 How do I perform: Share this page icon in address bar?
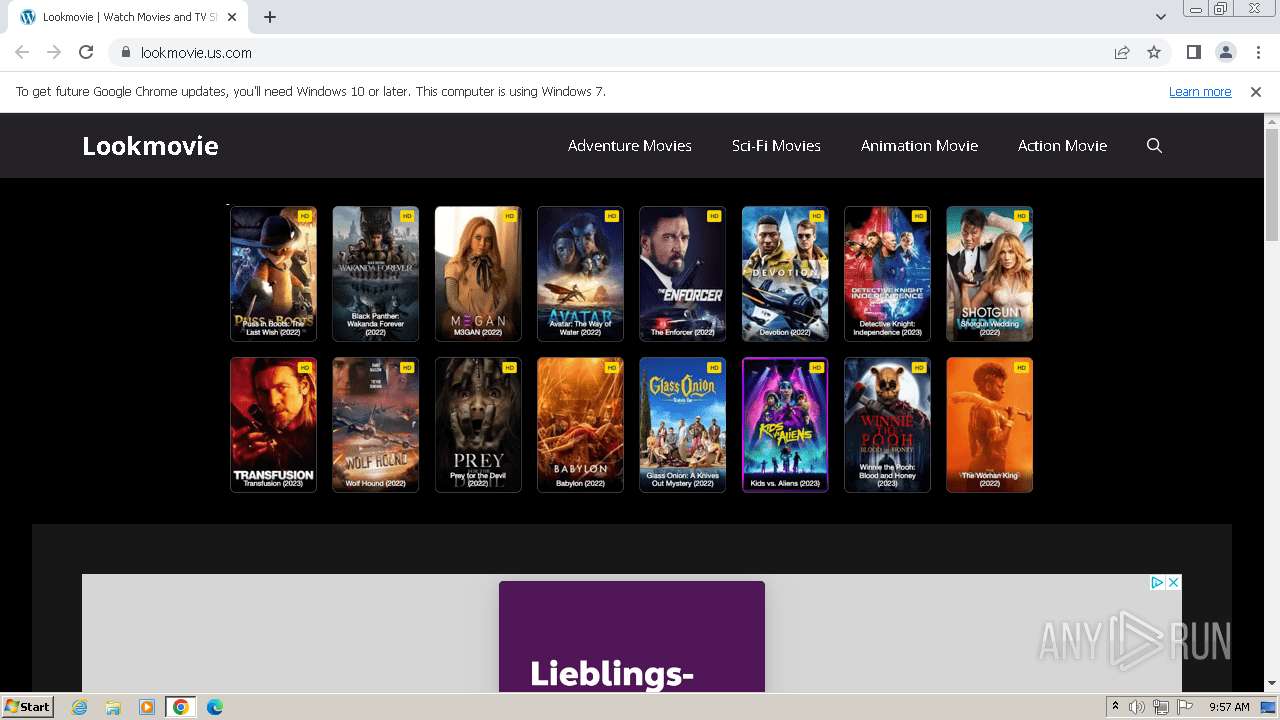pos(1122,52)
